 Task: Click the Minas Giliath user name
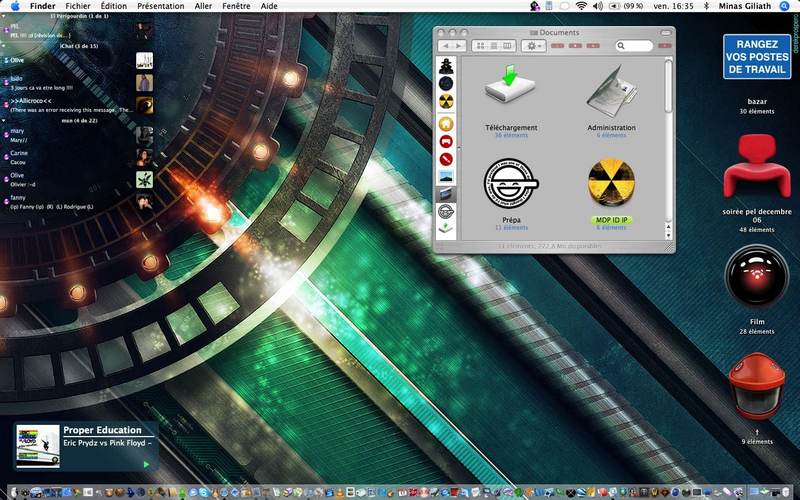[x=744, y=6]
